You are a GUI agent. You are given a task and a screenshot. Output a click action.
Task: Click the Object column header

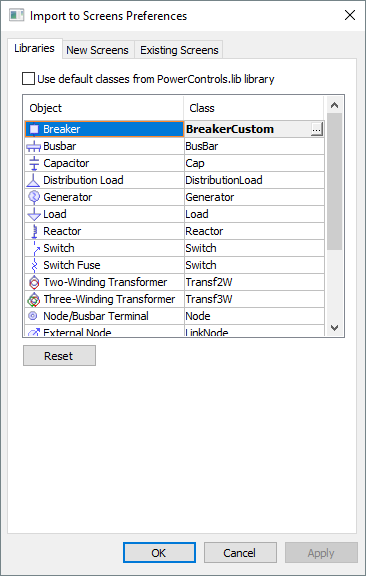coord(104,108)
